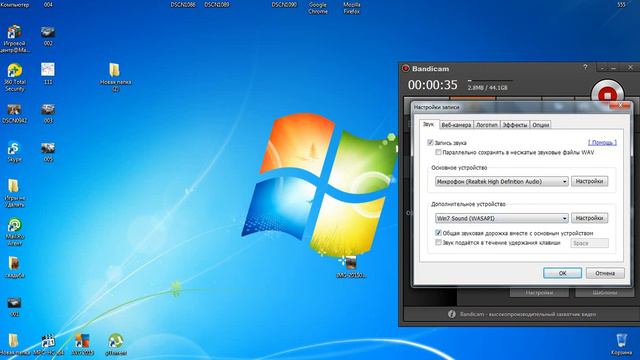The width and height of the screenshot is (640, 360).
Task: Select the BMS file icon below Windows logo
Action: (351, 267)
